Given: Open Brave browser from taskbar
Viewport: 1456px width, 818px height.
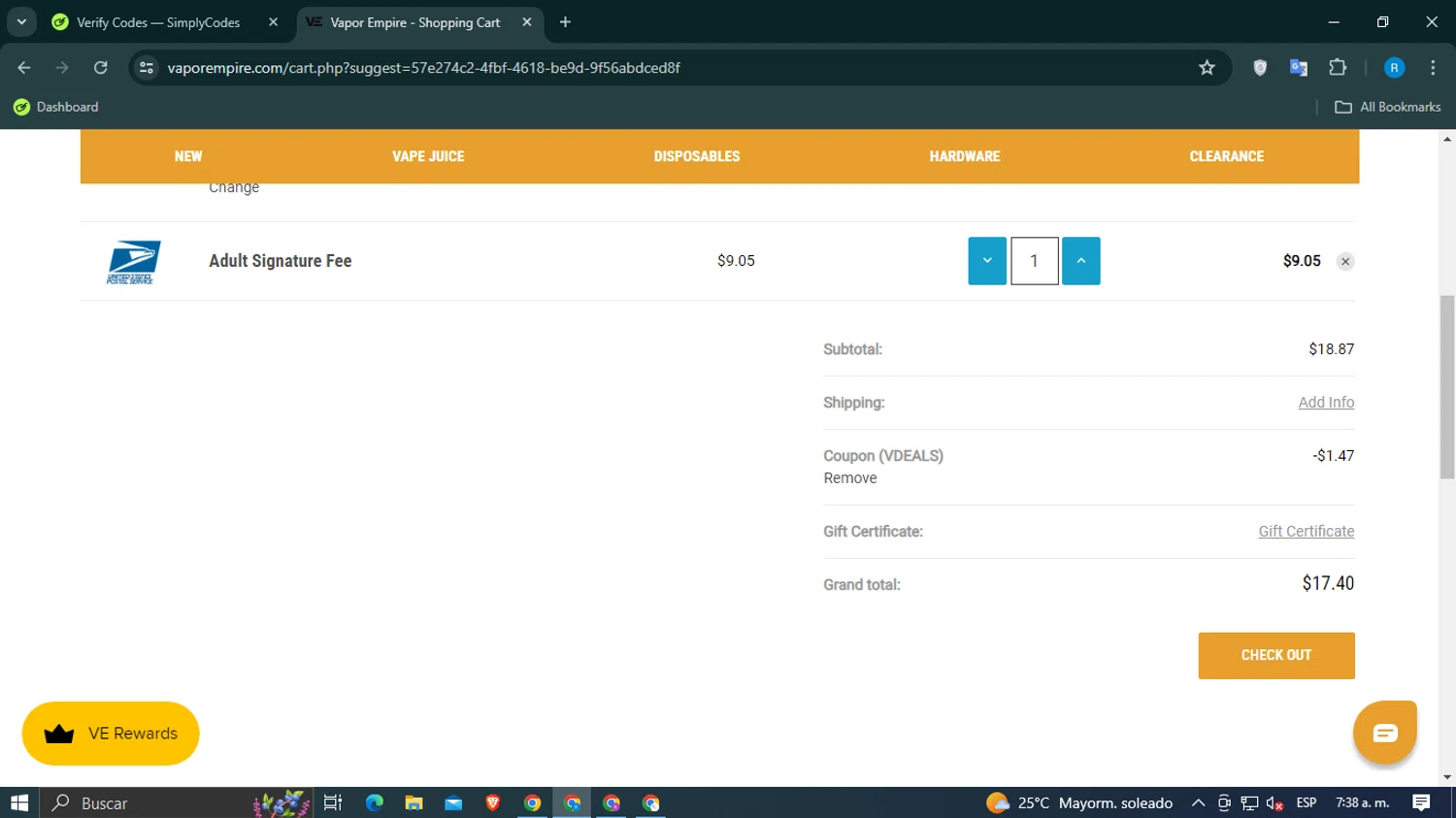Looking at the screenshot, I should coord(493,802).
